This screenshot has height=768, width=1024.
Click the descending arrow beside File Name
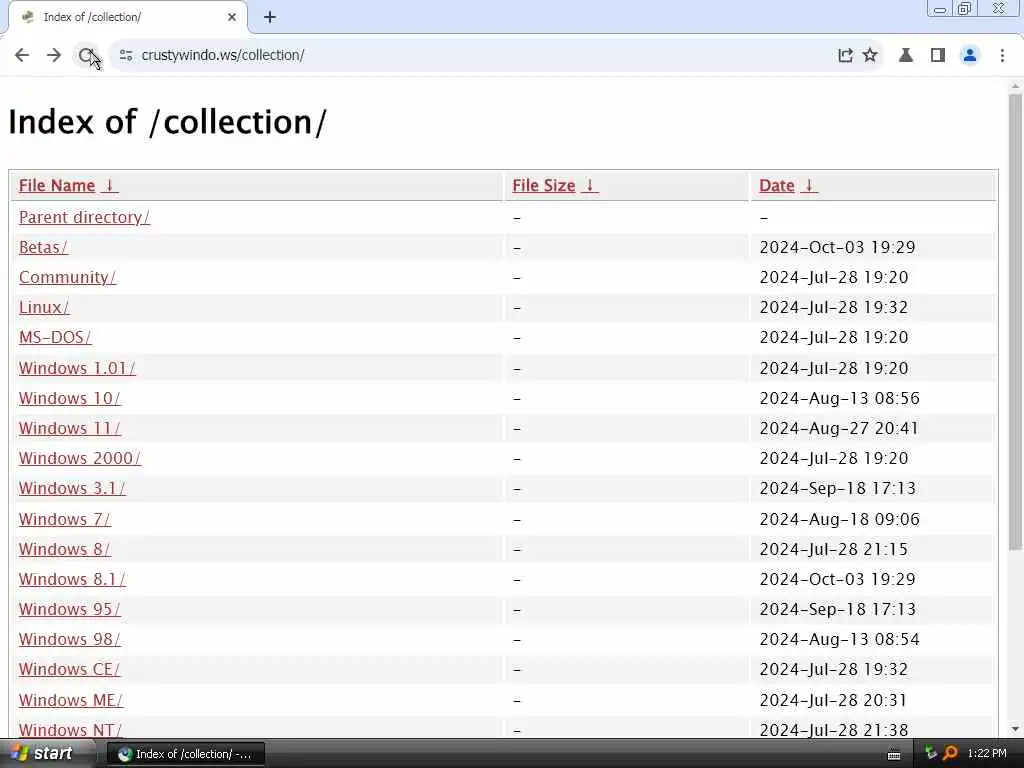(x=110, y=185)
